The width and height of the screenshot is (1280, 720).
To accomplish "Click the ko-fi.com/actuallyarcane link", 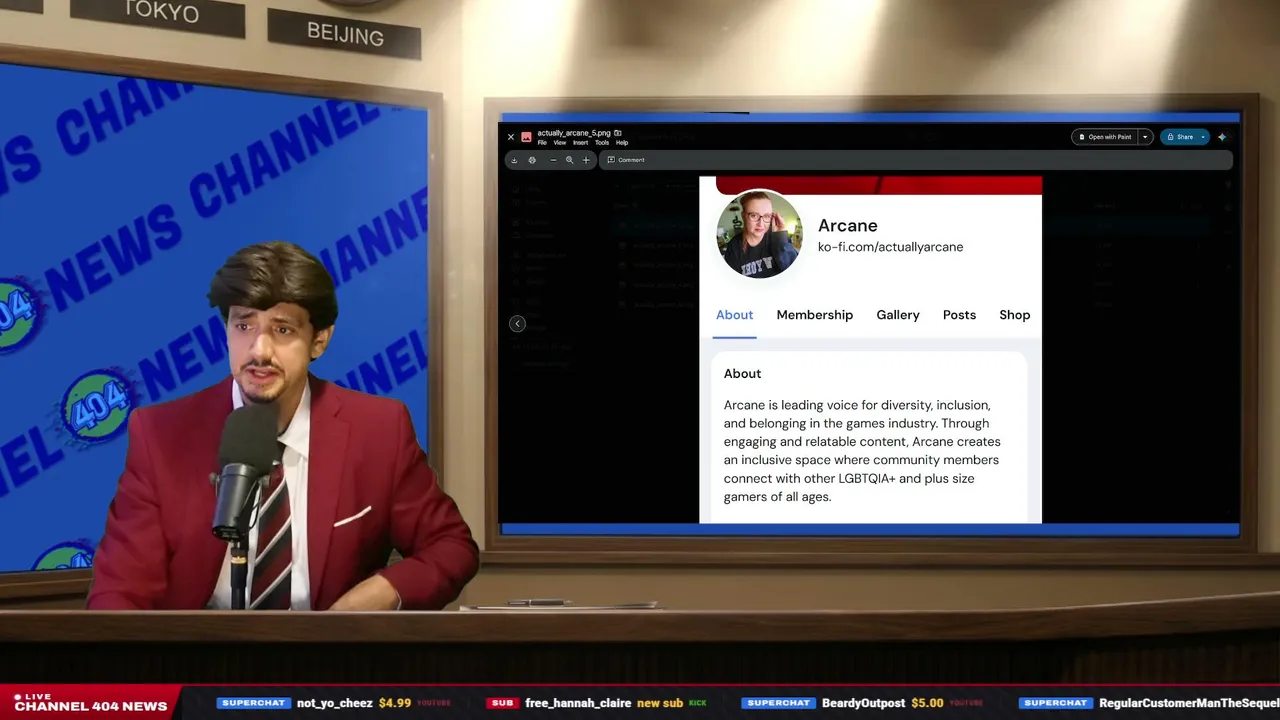I will coord(890,247).
